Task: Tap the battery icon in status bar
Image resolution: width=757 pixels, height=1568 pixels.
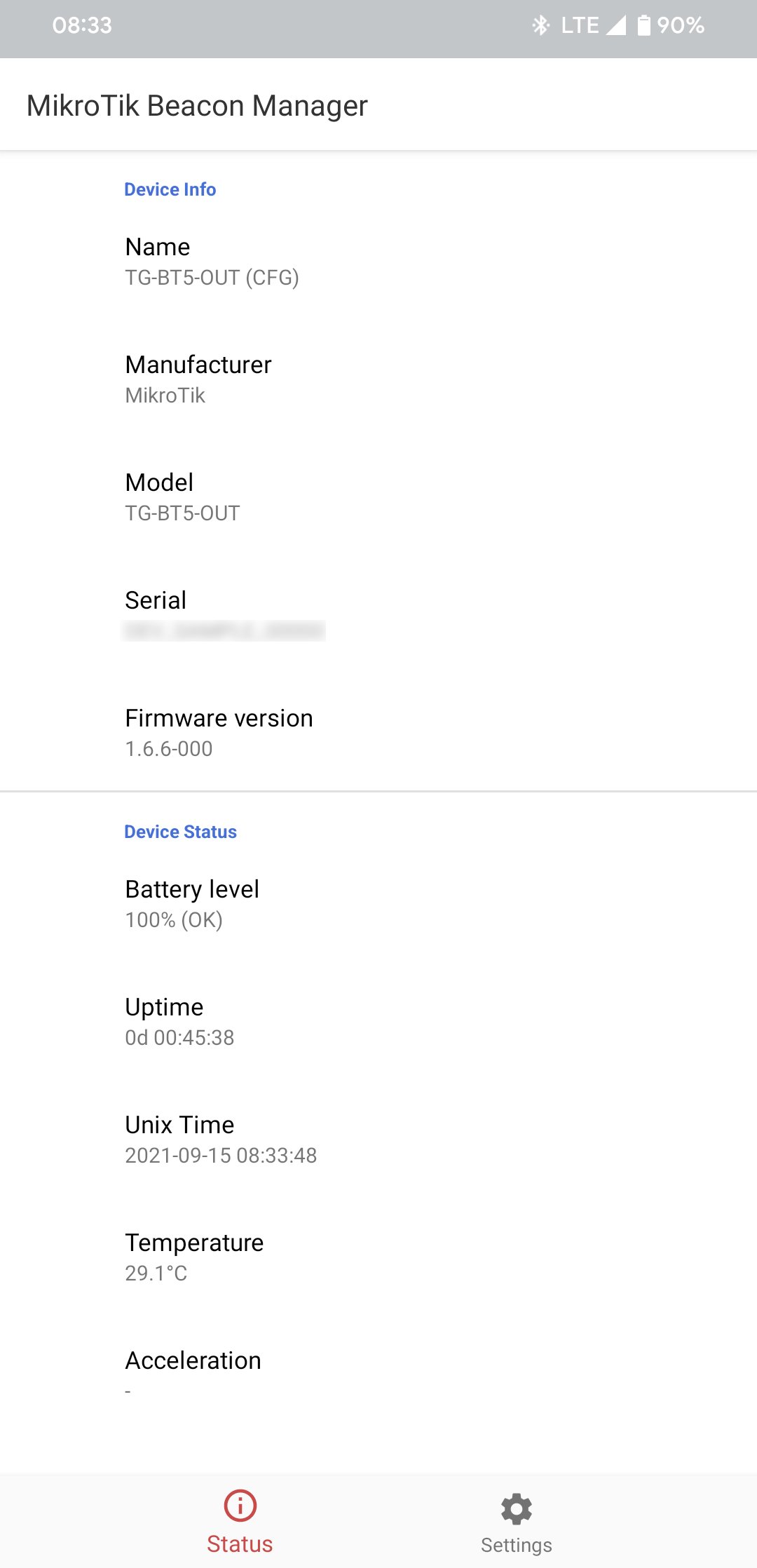Action: tap(643, 26)
